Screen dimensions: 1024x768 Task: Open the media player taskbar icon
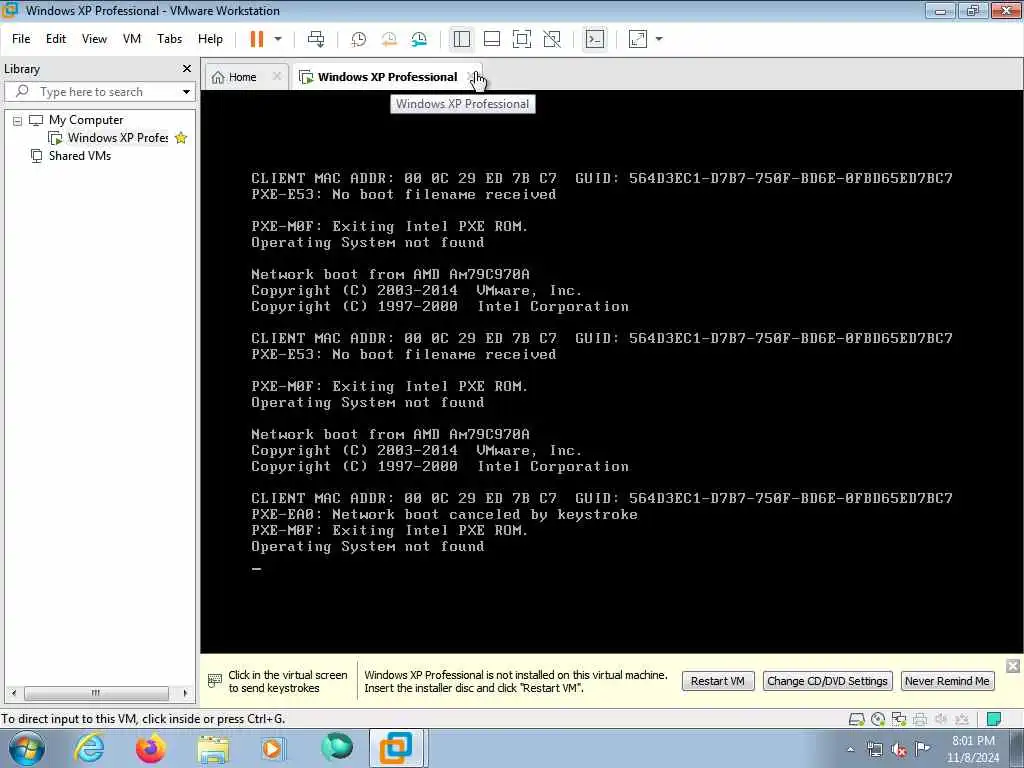273,748
